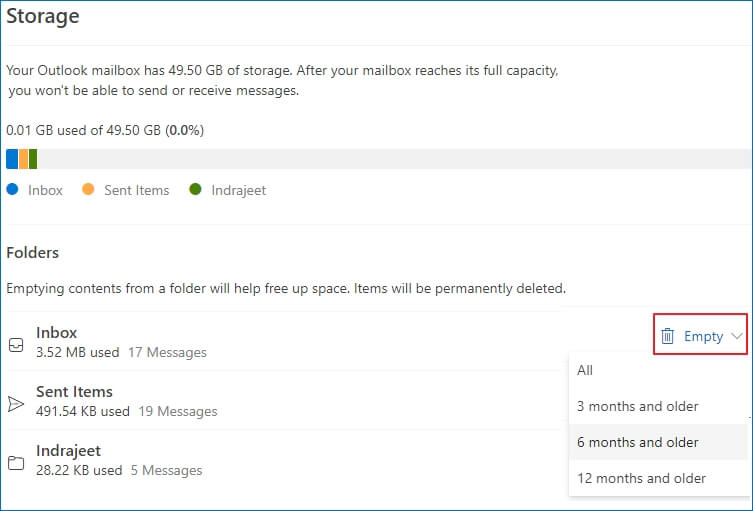This screenshot has height=511, width=753.
Task: Click the trash can icon beside Empty
Action: click(668, 336)
